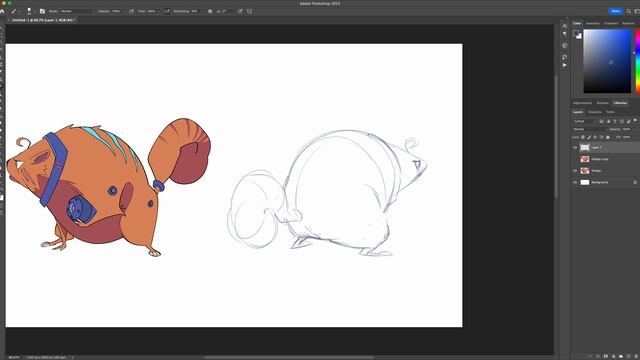Click the foreground color swatch in Color panel
The image size is (640, 360).
click(x=576, y=33)
